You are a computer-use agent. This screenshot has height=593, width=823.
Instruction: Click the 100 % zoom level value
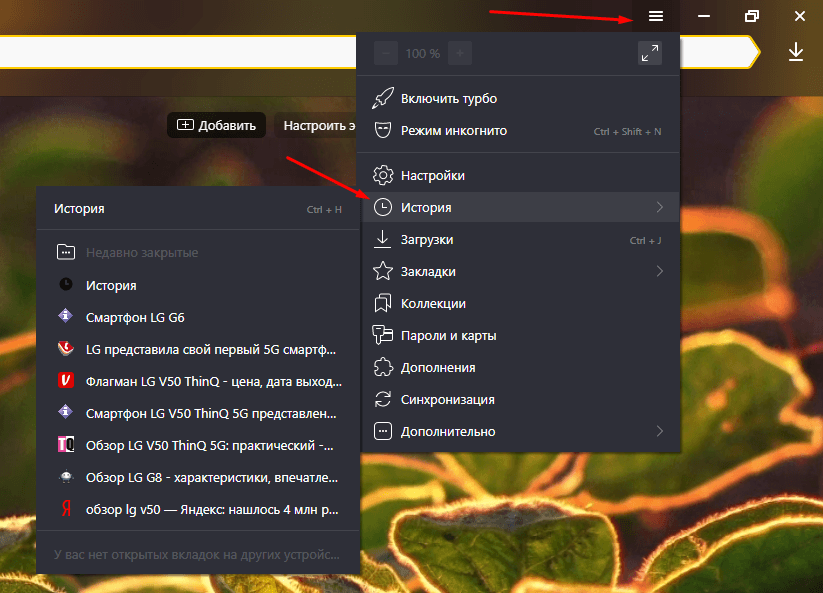[x=423, y=54]
